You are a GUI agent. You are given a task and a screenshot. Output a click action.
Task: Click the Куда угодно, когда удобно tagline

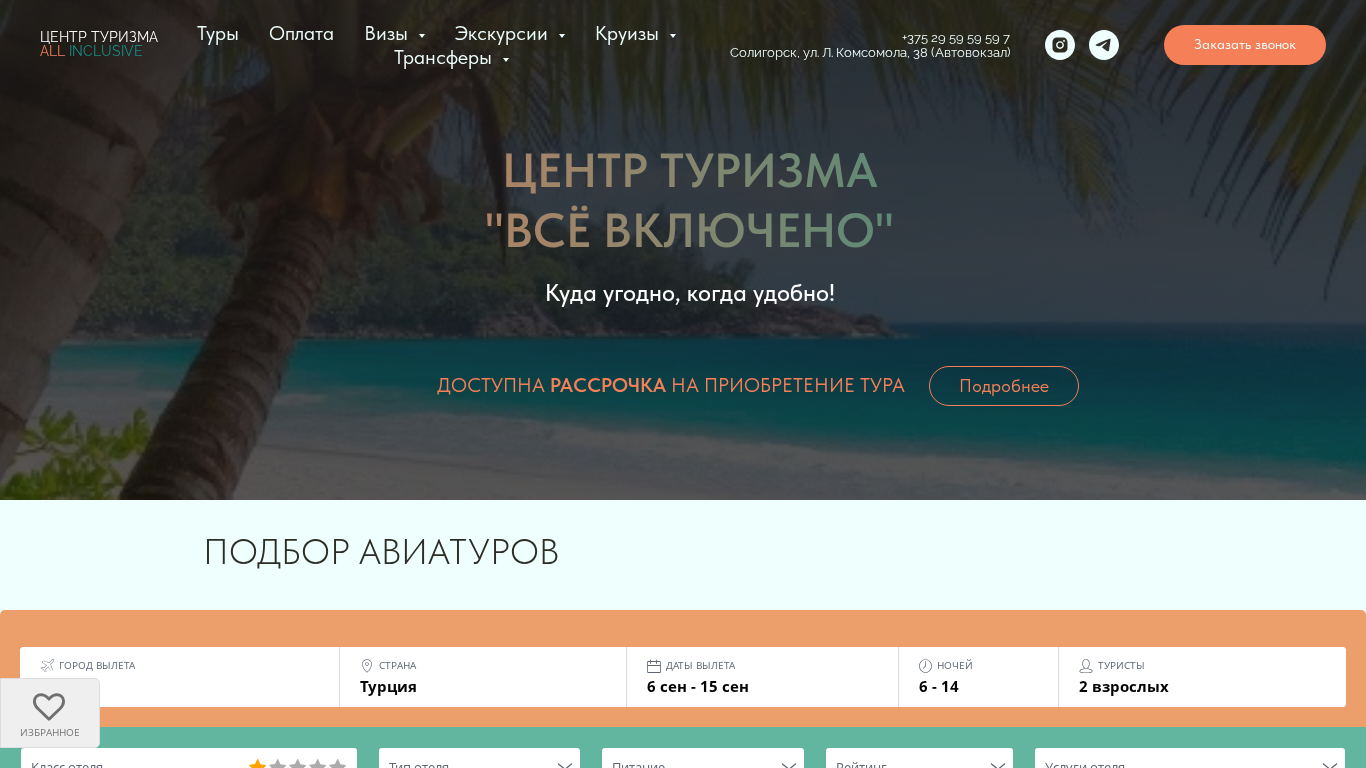pyautogui.click(x=690, y=293)
